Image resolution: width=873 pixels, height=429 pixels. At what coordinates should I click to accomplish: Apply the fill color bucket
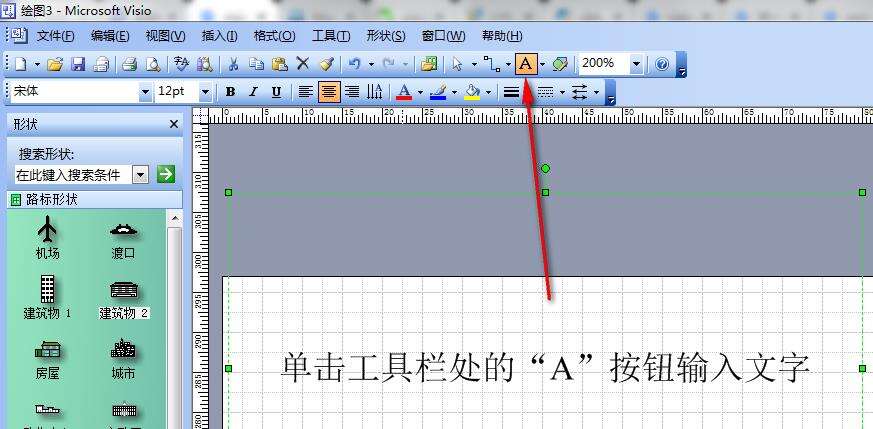click(472, 92)
